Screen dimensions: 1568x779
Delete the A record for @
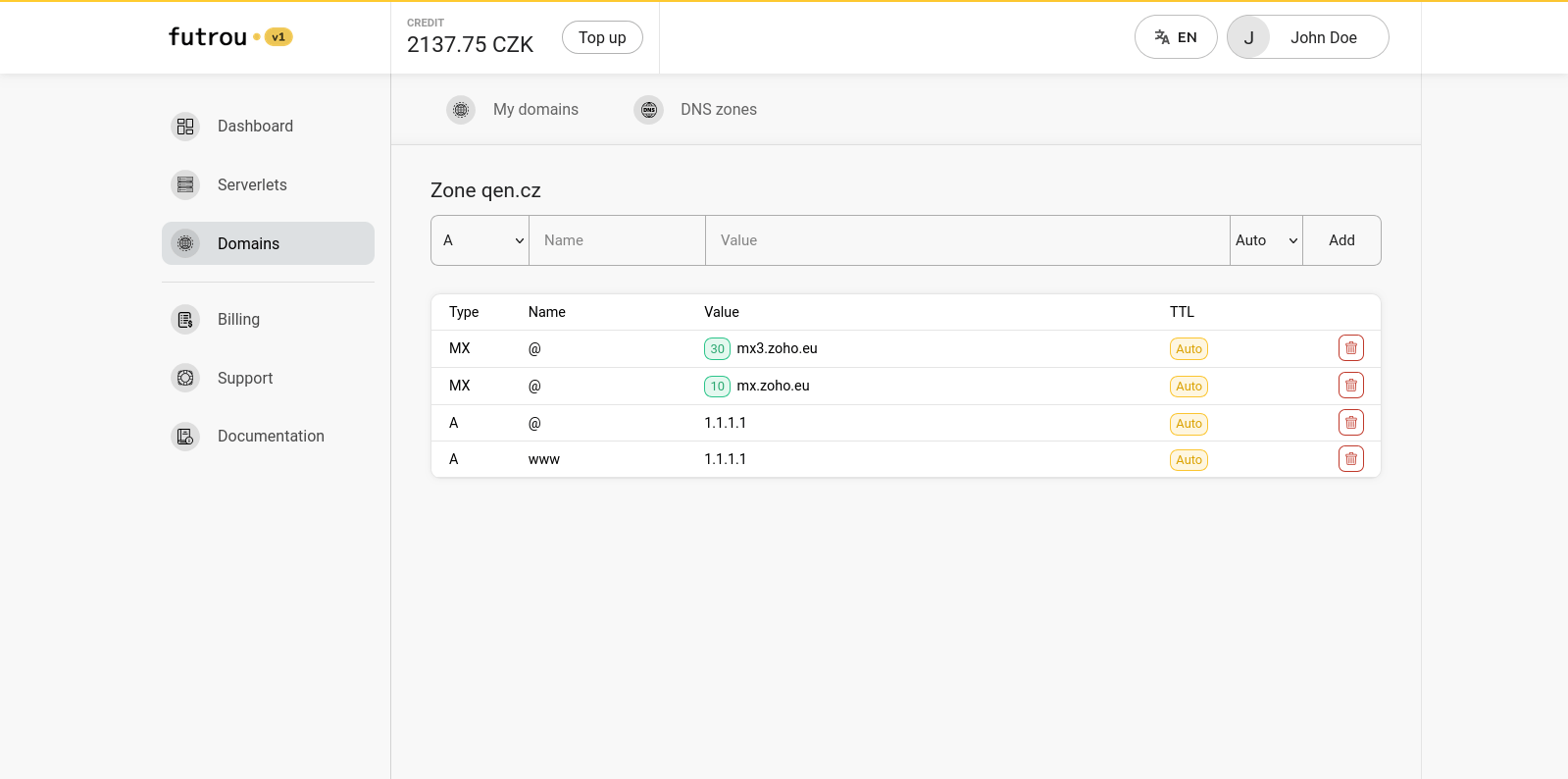pos(1351,423)
